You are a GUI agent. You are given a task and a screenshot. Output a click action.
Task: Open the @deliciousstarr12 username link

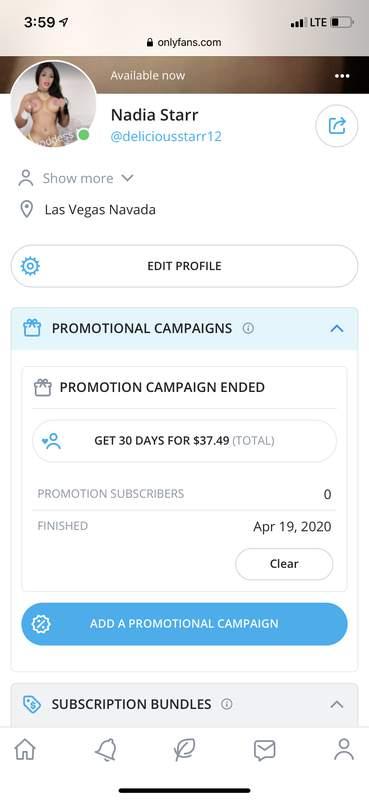tap(166, 136)
